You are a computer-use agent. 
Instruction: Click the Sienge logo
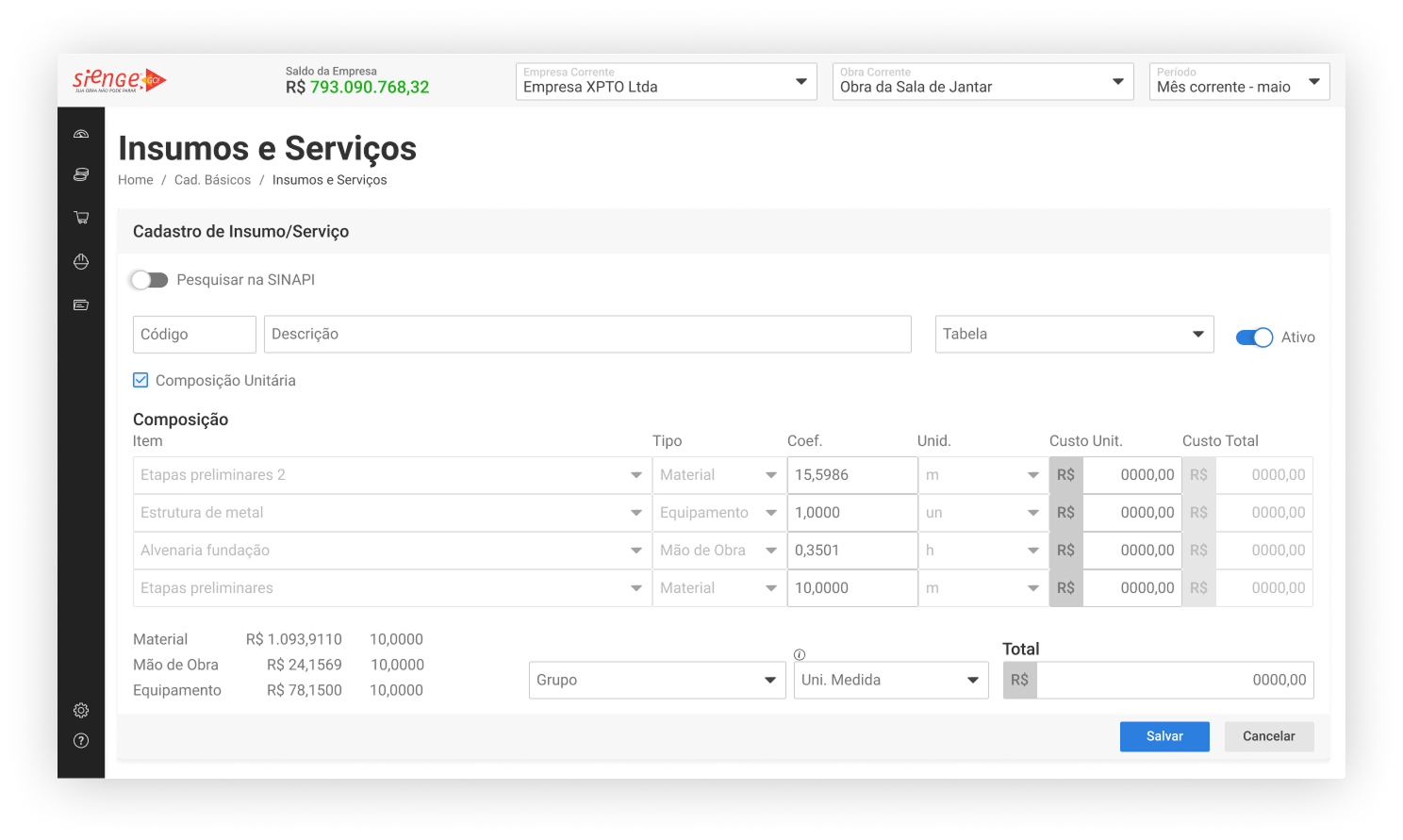(x=119, y=81)
